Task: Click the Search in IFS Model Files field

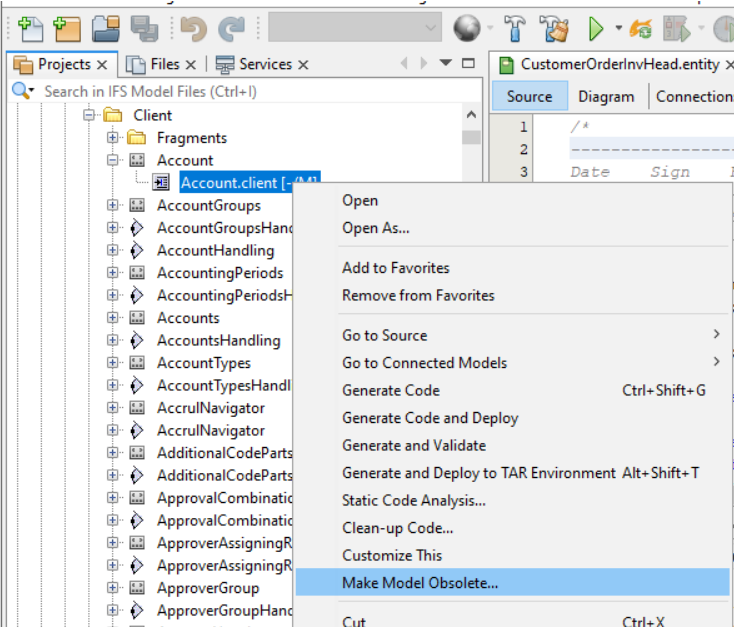Action: tap(150, 91)
